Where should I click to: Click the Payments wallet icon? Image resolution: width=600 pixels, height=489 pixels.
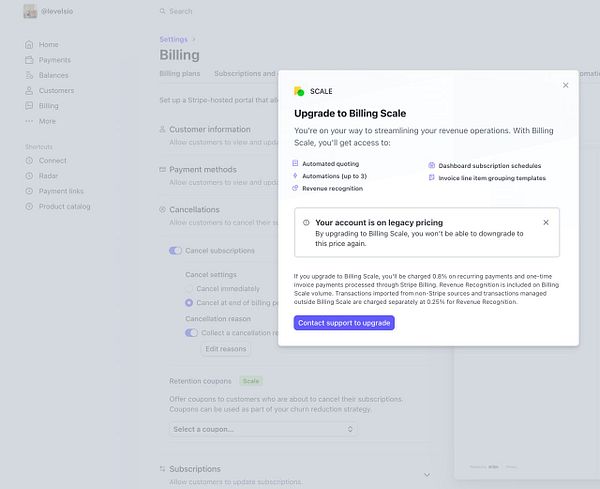[x=29, y=60]
